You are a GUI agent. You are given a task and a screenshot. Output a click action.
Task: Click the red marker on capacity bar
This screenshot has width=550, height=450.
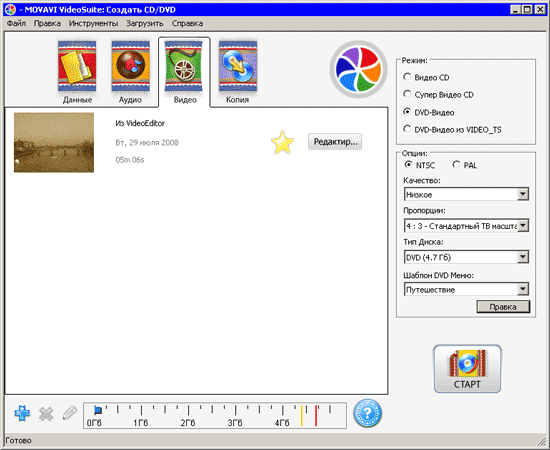[316, 416]
